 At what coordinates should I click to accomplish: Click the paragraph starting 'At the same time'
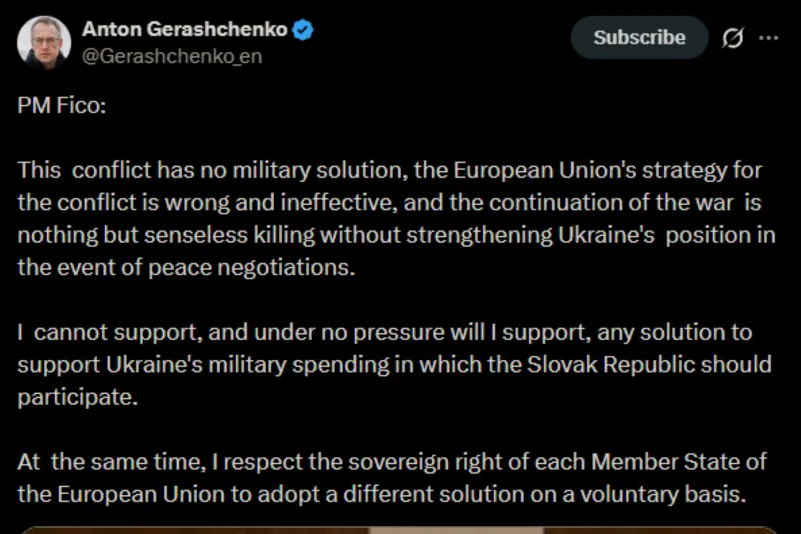coord(392,479)
